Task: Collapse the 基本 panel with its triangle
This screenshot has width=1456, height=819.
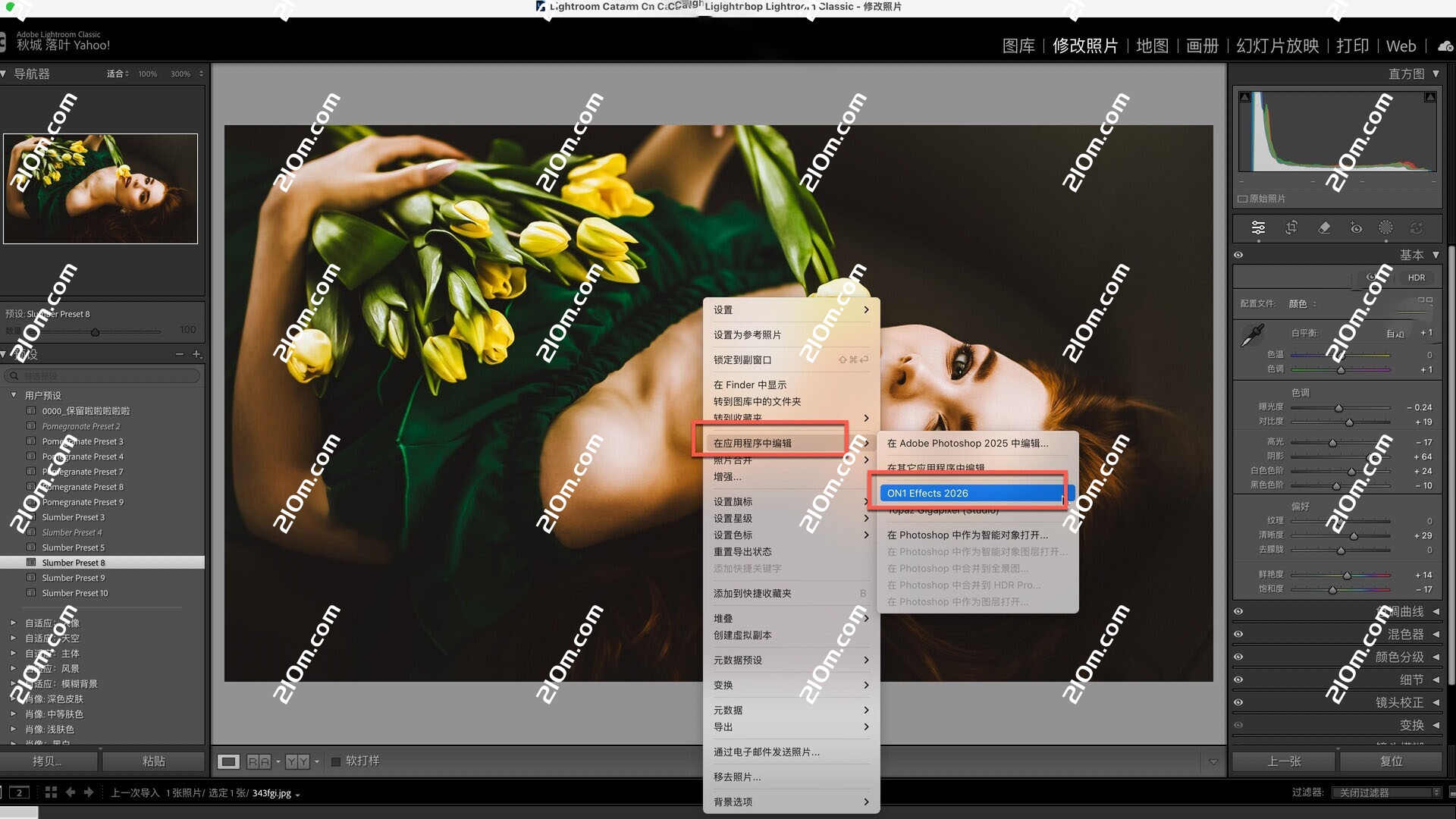Action: (1437, 255)
